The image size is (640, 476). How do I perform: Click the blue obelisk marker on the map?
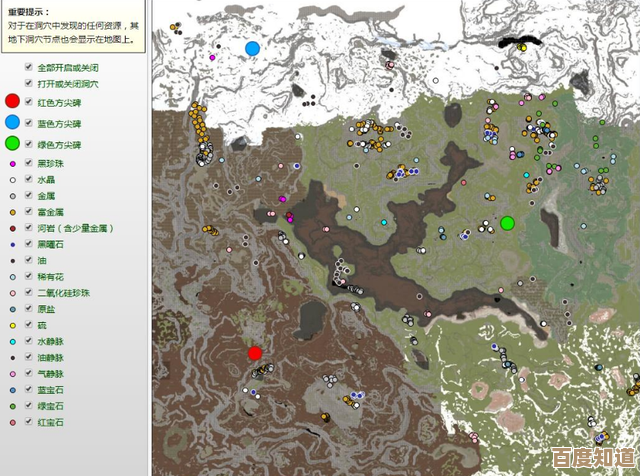[x=252, y=48]
